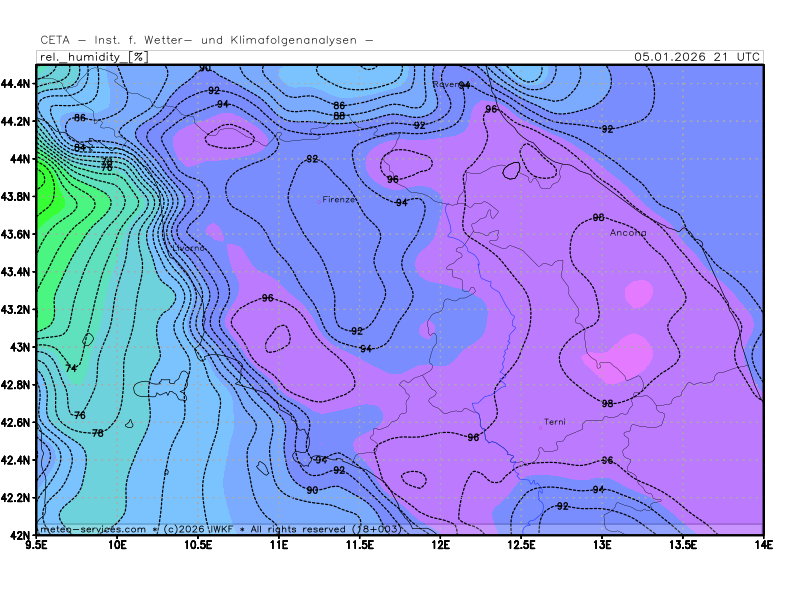Click the Terni city label
800x600 pixels.
click(x=554, y=422)
